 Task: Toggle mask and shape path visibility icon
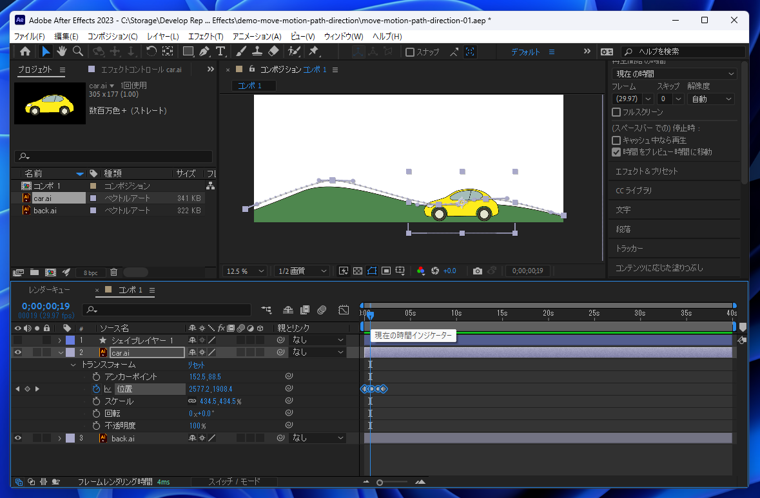372,271
